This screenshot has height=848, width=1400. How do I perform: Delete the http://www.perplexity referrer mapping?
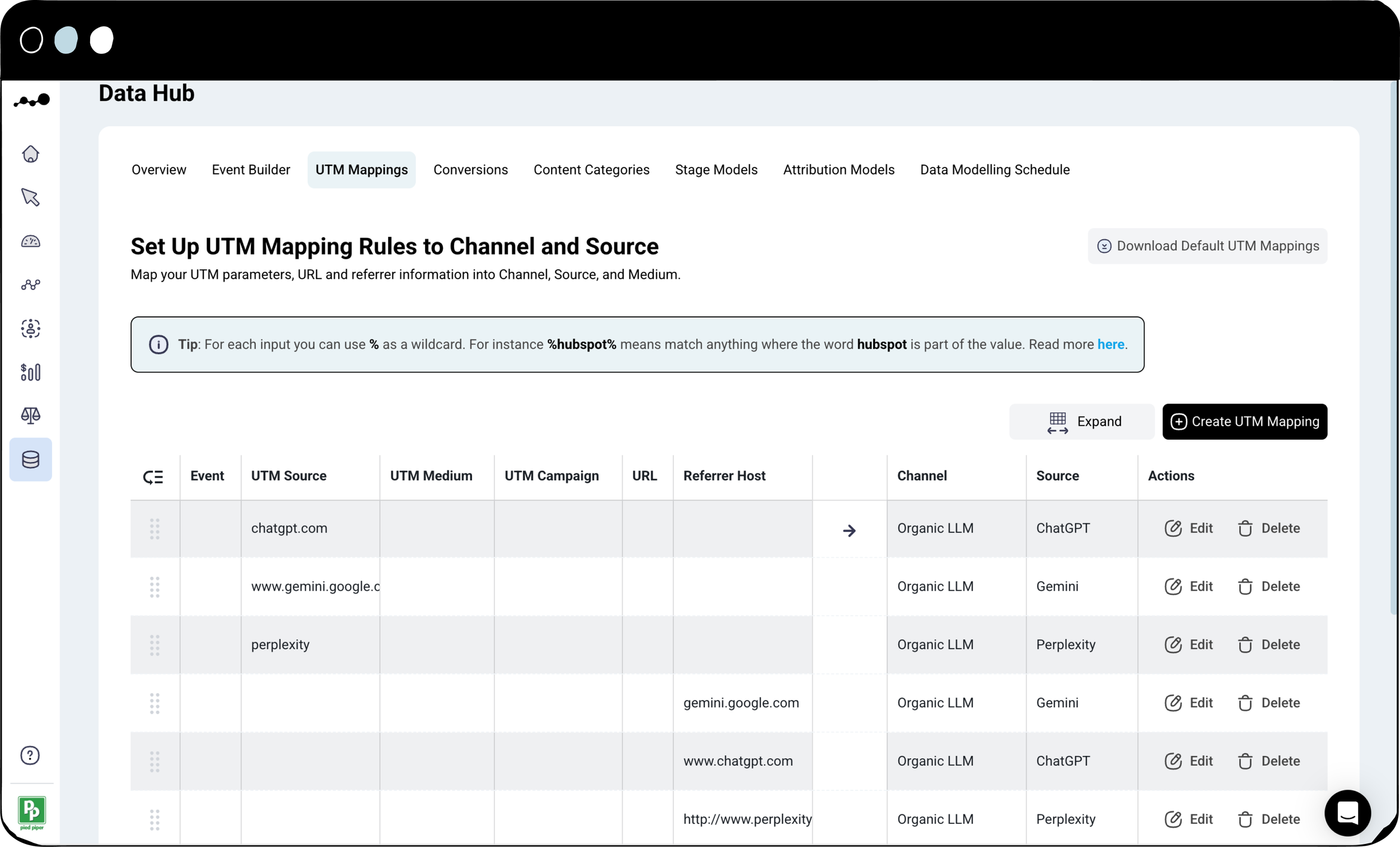pos(1269,820)
